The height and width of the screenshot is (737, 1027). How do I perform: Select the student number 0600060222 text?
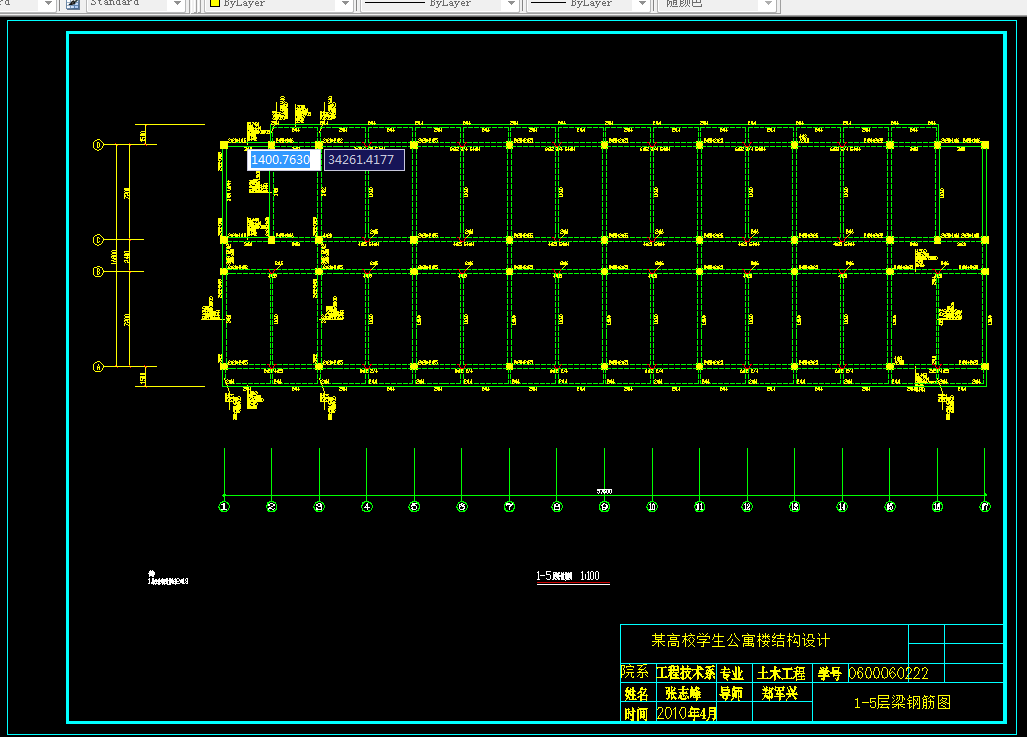click(x=888, y=673)
